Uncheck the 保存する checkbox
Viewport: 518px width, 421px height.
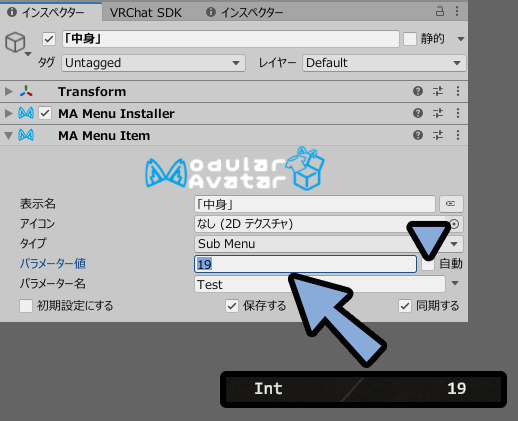pyautogui.click(x=232, y=306)
